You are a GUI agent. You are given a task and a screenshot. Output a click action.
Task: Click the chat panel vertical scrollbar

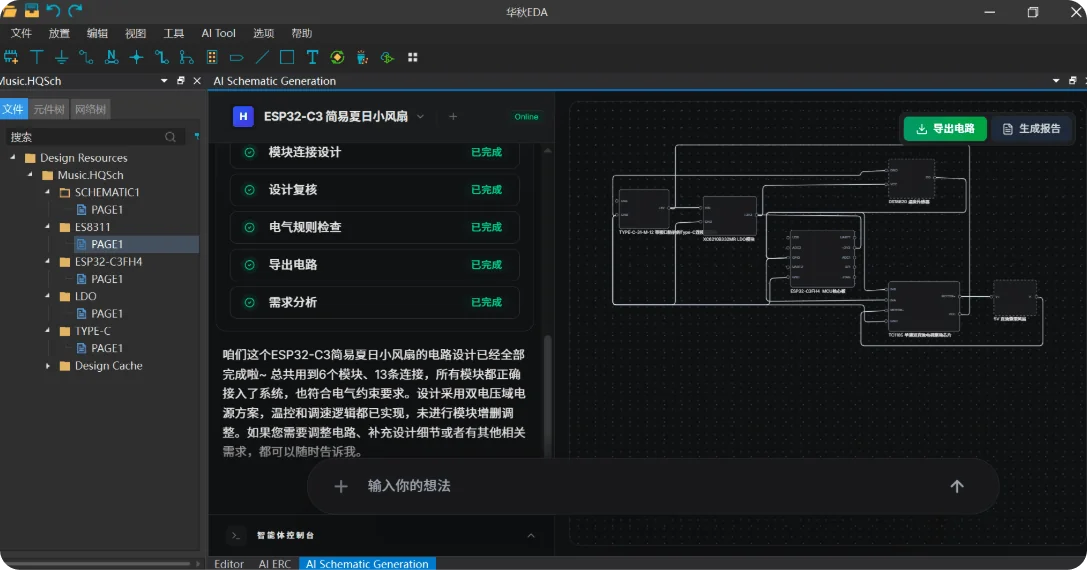coord(547,396)
